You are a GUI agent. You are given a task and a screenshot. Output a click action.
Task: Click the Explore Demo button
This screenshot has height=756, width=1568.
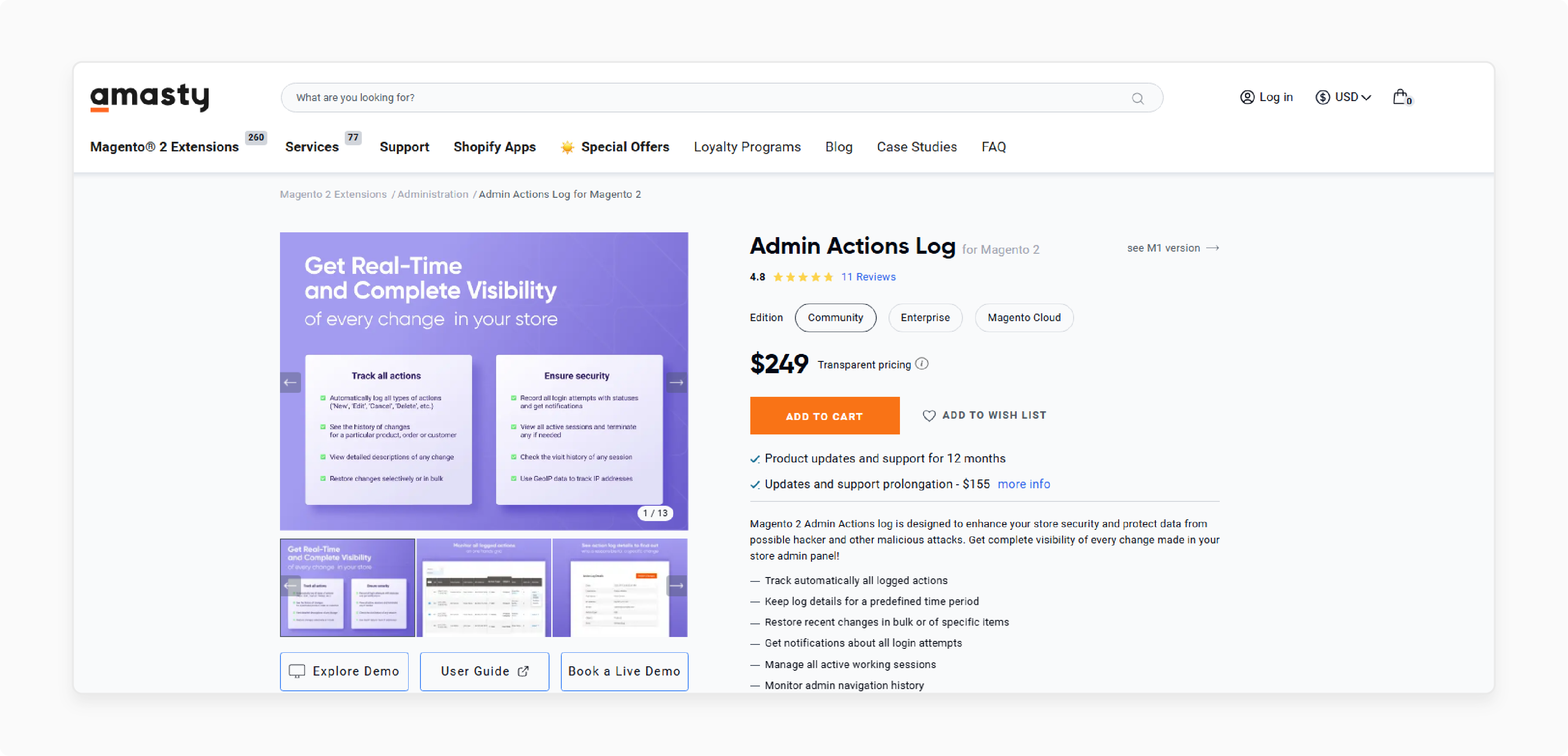(344, 671)
